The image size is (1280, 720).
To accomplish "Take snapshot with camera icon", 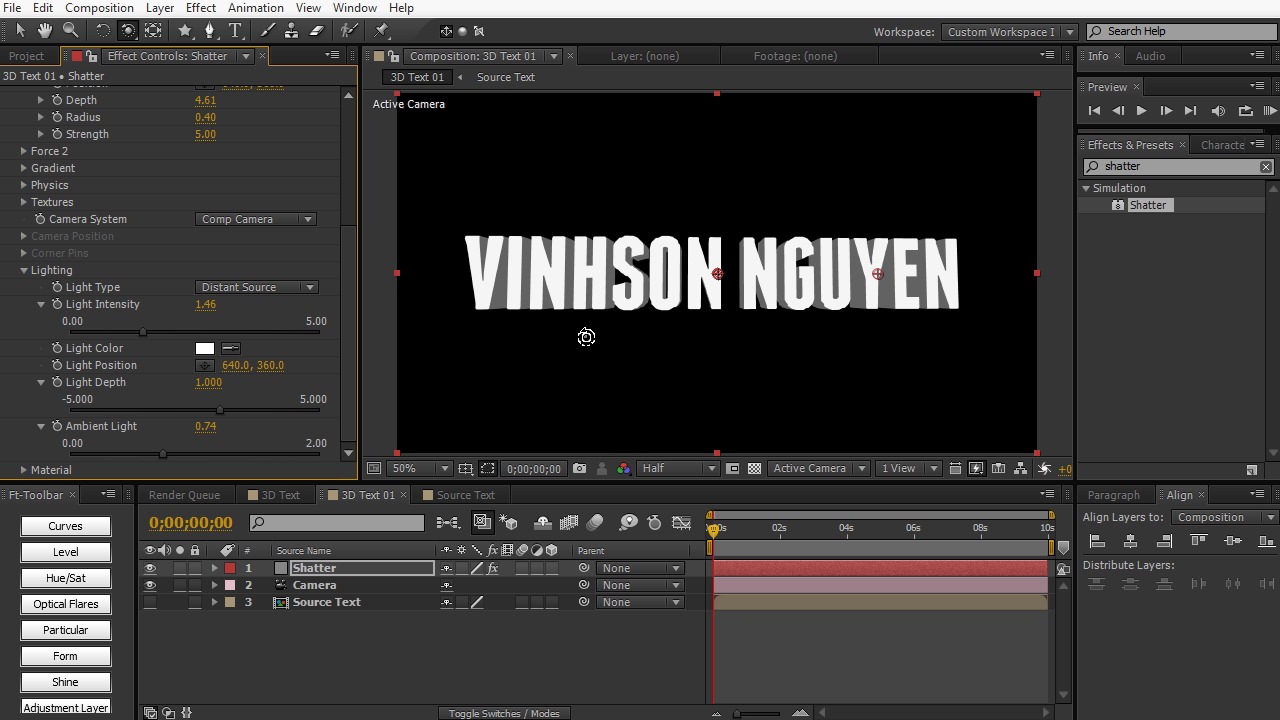I will pyautogui.click(x=579, y=468).
